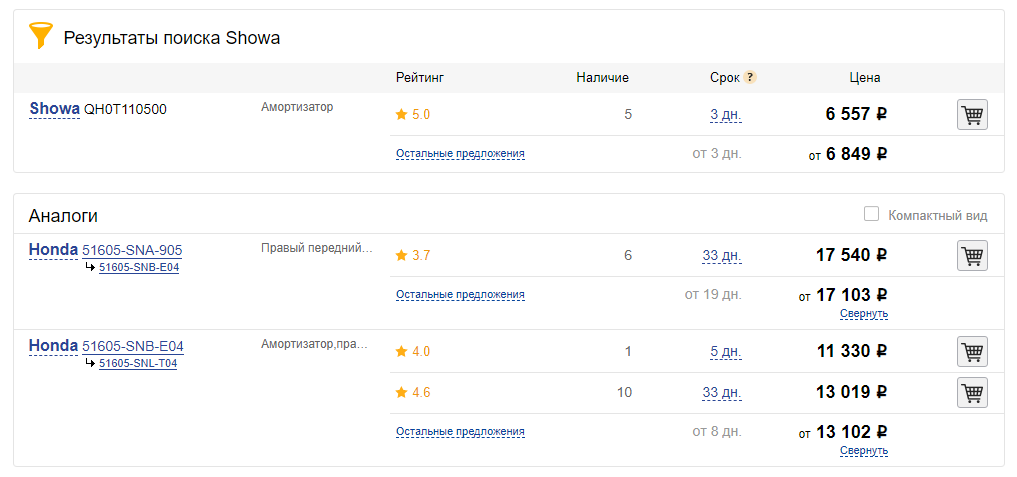Screen dimensions: 1017x477
Task: Click the 5.0 star rating of Showa
Action: 413,115
